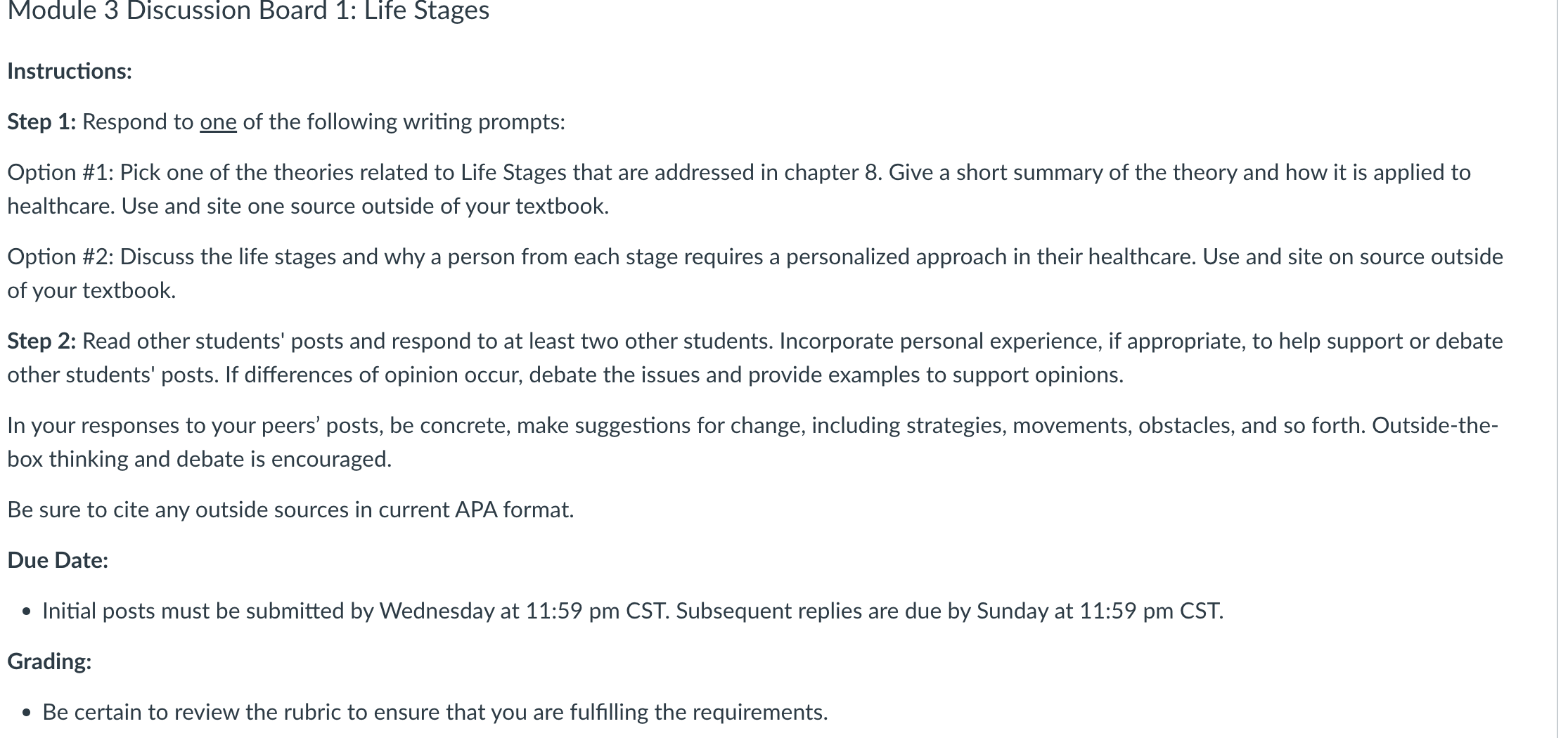Viewport: 1568px width, 738px height.
Task: Click the APA format citation sentence
Action: pos(291,510)
